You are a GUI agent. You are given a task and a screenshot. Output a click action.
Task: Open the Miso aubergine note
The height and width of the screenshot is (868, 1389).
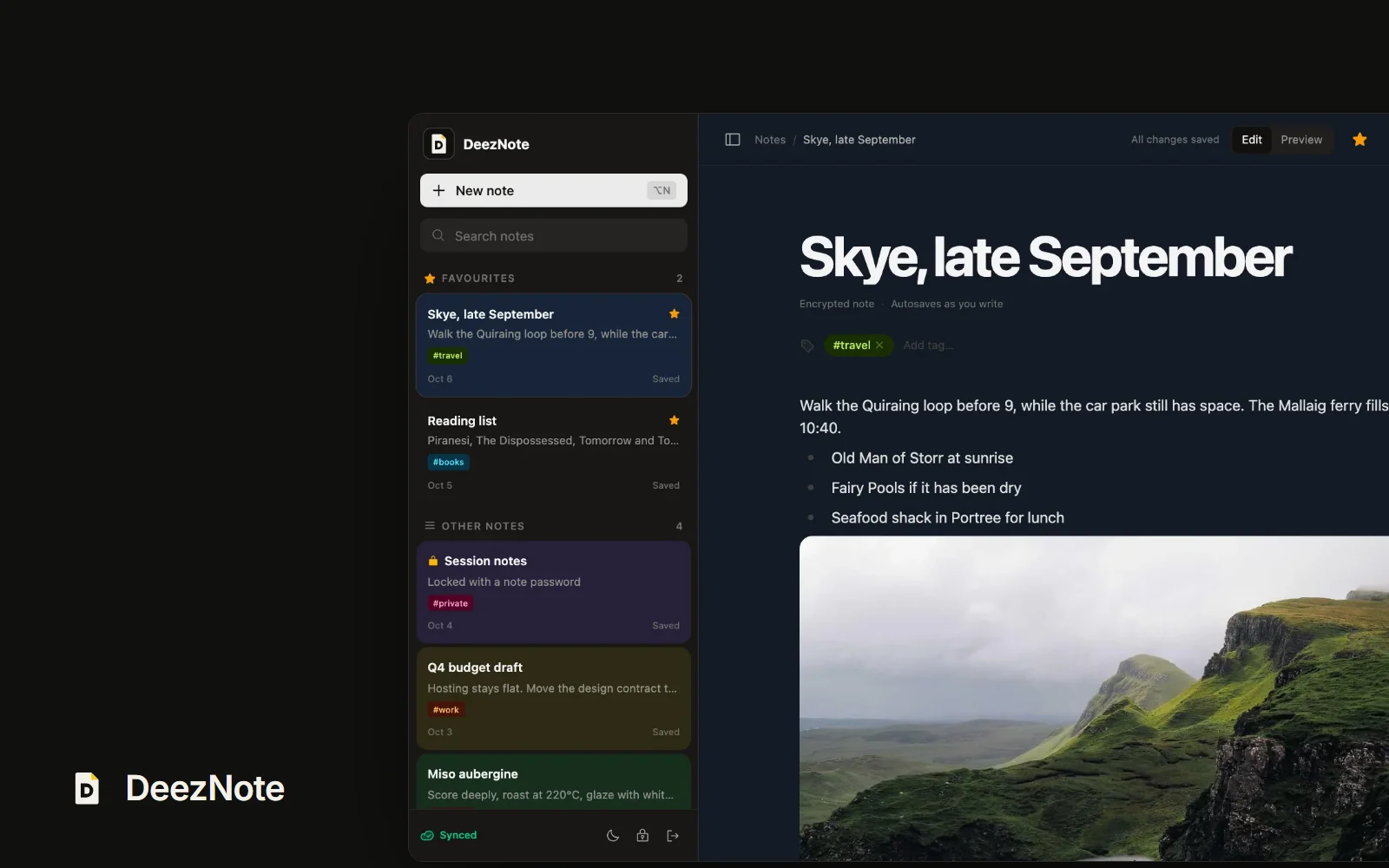click(x=554, y=783)
